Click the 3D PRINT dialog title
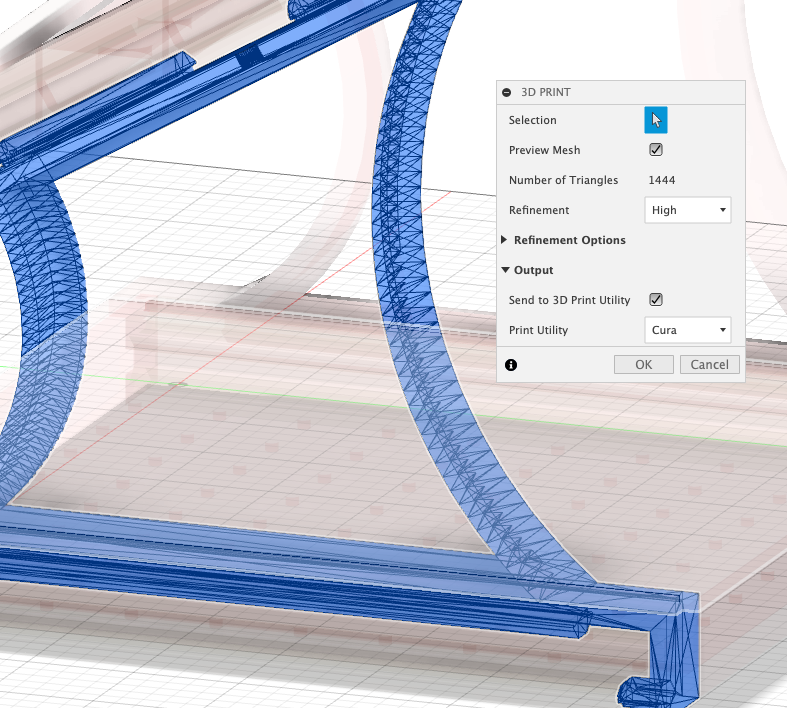Image resolution: width=787 pixels, height=708 pixels. pos(546,92)
